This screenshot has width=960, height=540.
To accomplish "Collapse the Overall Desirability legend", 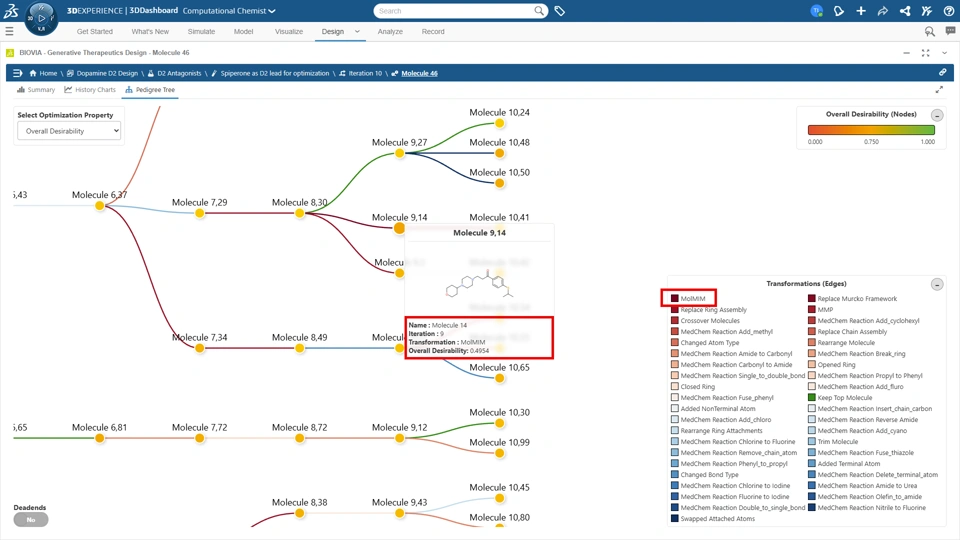I will pos(937,115).
